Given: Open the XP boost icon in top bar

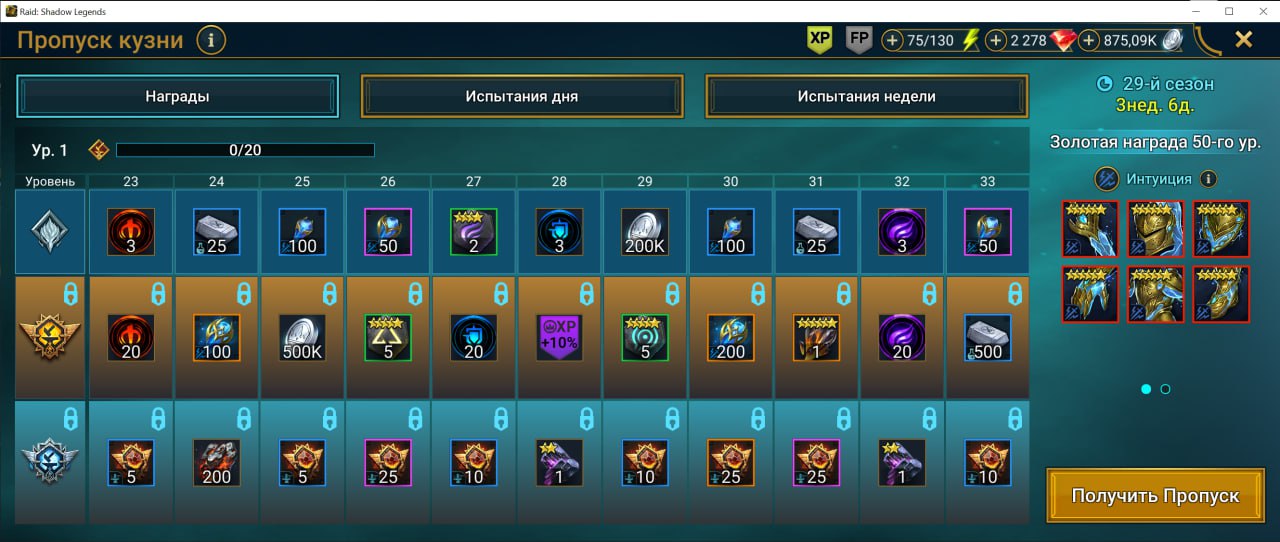Looking at the screenshot, I should (x=820, y=40).
